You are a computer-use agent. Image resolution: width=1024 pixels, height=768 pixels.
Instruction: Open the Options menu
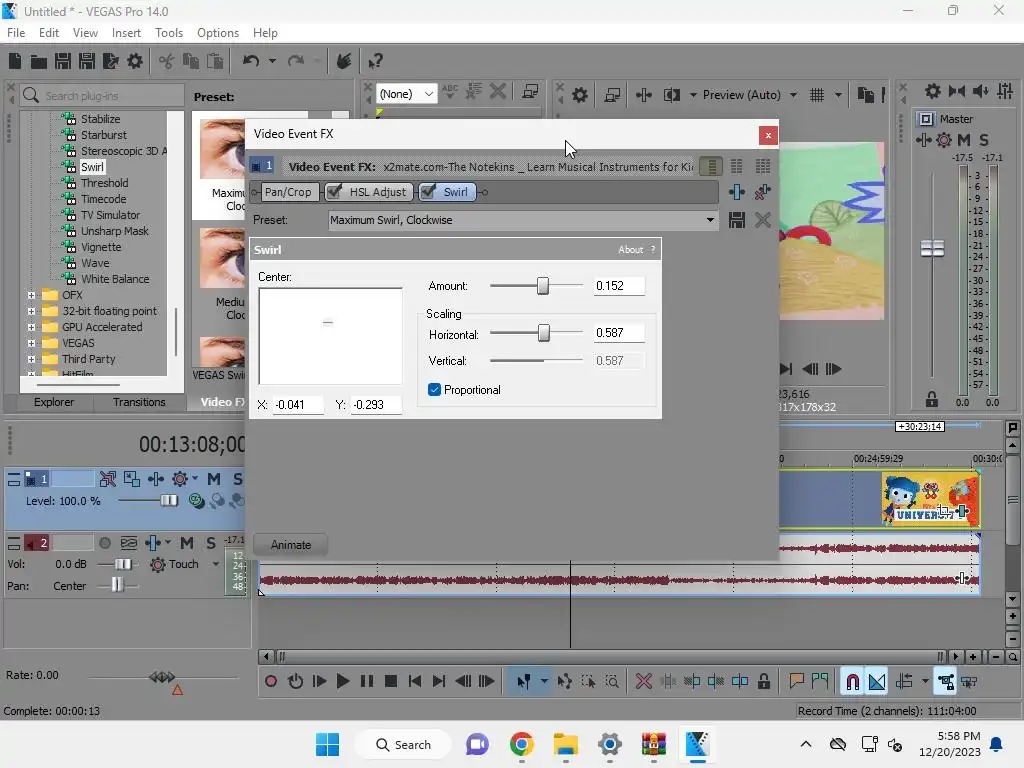tap(217, 33)
